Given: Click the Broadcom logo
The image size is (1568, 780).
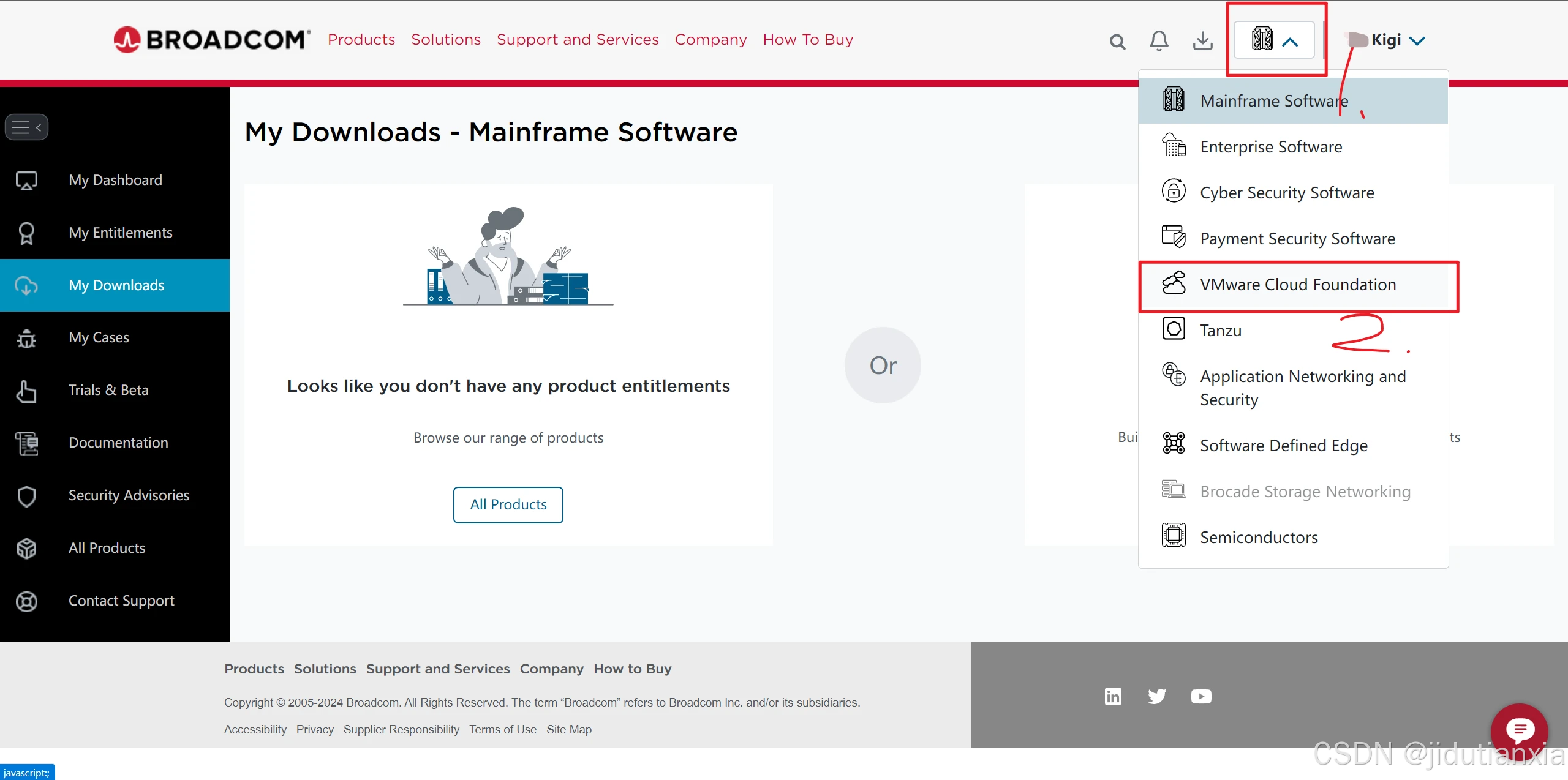Looking at the screenshot, I should click(x=212, y=40).
